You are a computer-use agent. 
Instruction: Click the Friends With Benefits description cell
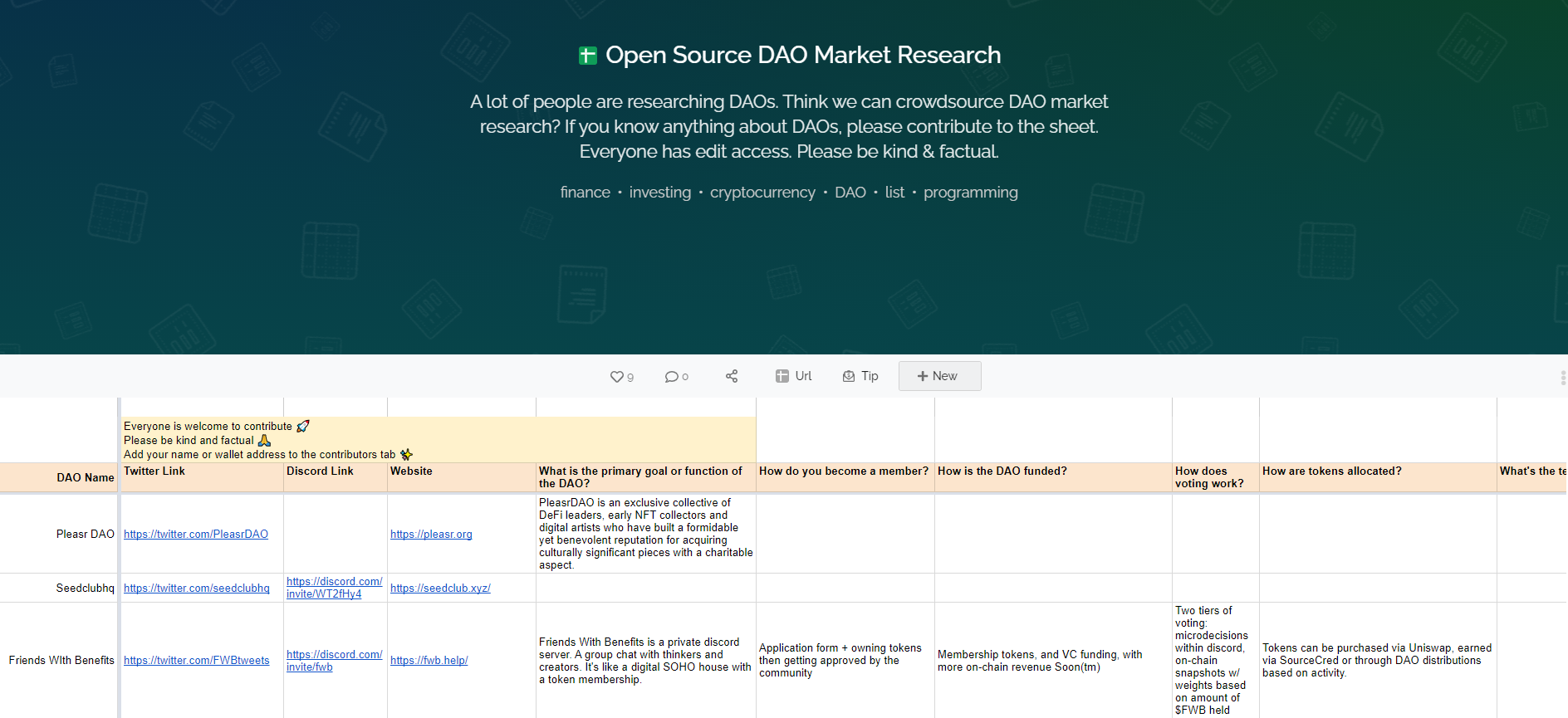tap(646, 661)
